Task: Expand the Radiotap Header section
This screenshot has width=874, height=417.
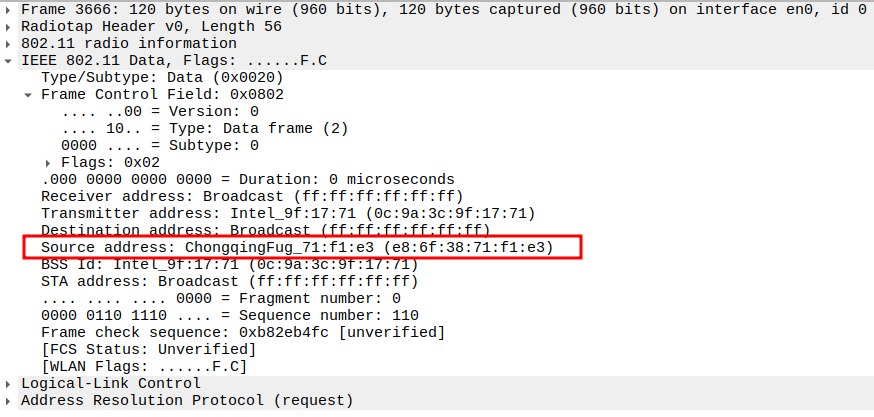Action: (9, 26)
